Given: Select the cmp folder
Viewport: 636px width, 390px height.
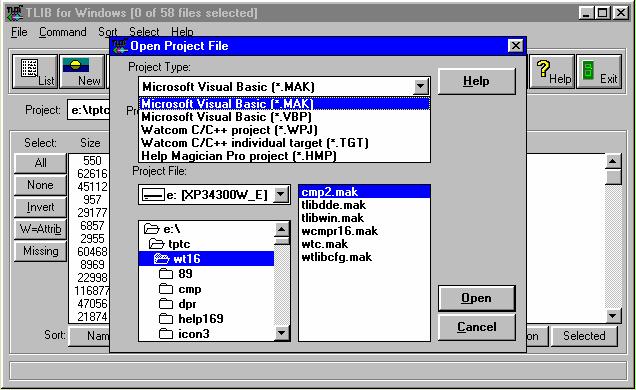Looking at the screenshot, I should pyautogui.click(x=207, y=289).
